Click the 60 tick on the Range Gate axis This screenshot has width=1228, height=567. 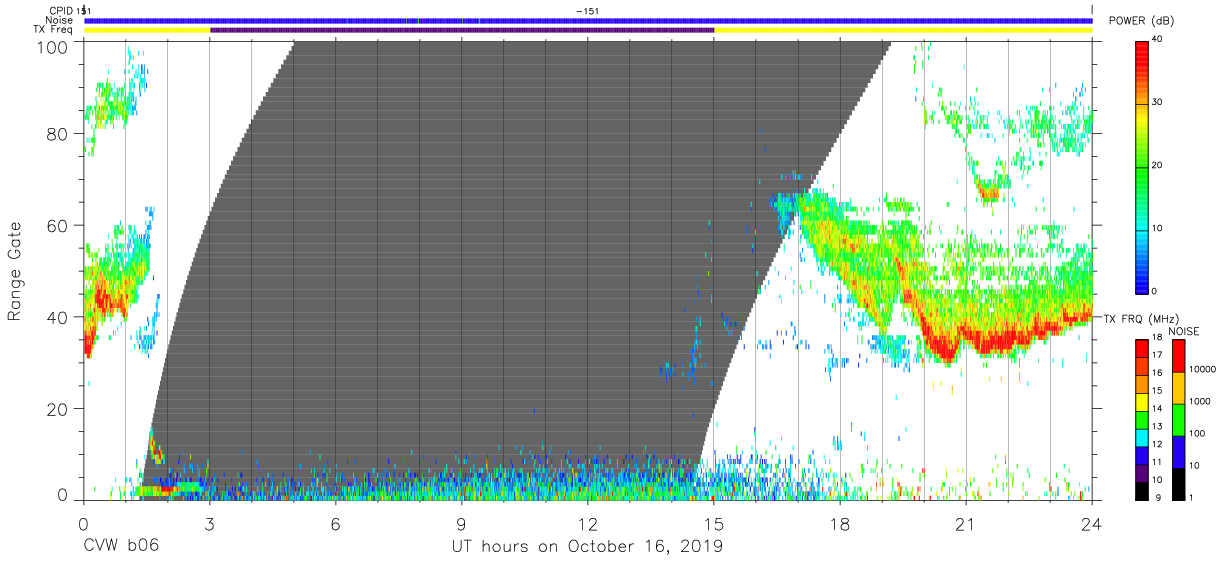[57, 225]
